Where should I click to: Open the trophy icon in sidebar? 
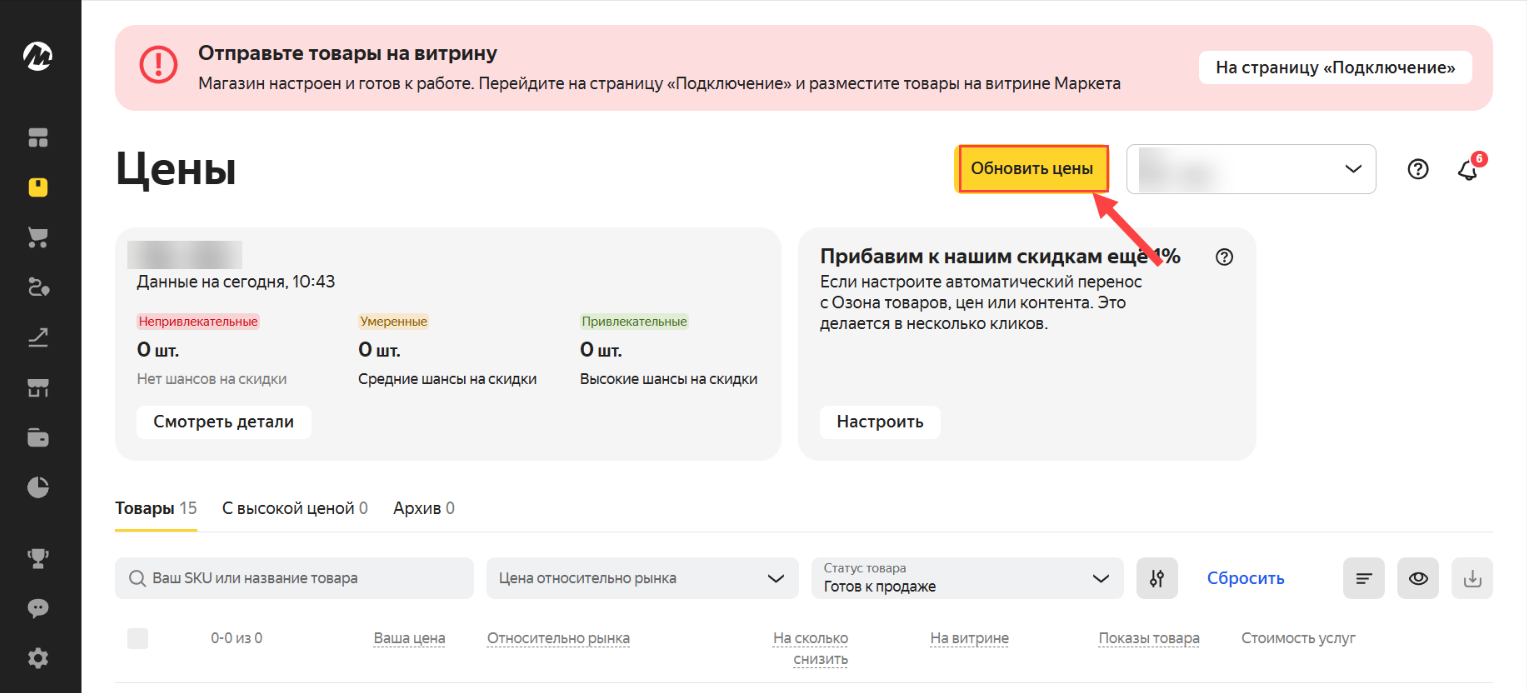point(38,558)
